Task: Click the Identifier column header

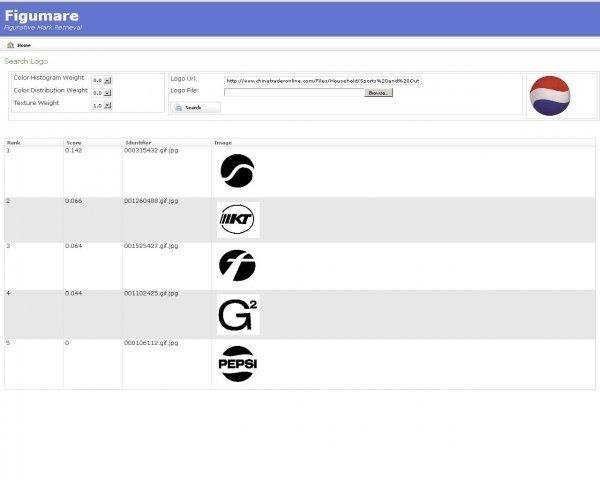Action: 138,143
